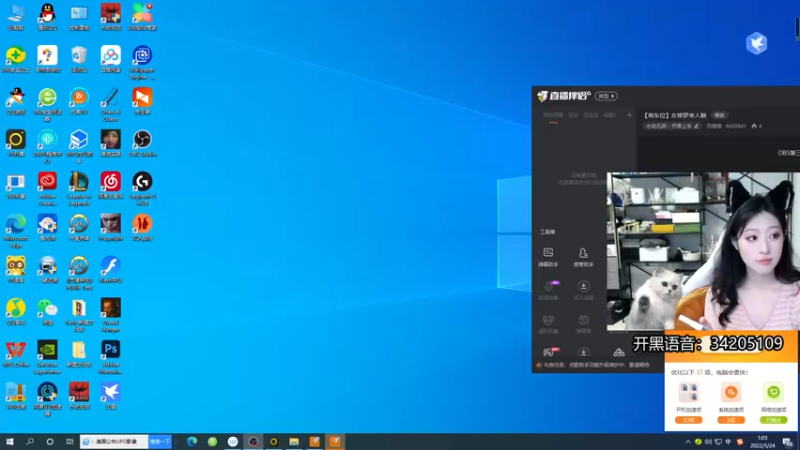Viewport: 800px width, 450px height.
Task: Launch YY camera yellow ring icon
Action: [16, 143]
